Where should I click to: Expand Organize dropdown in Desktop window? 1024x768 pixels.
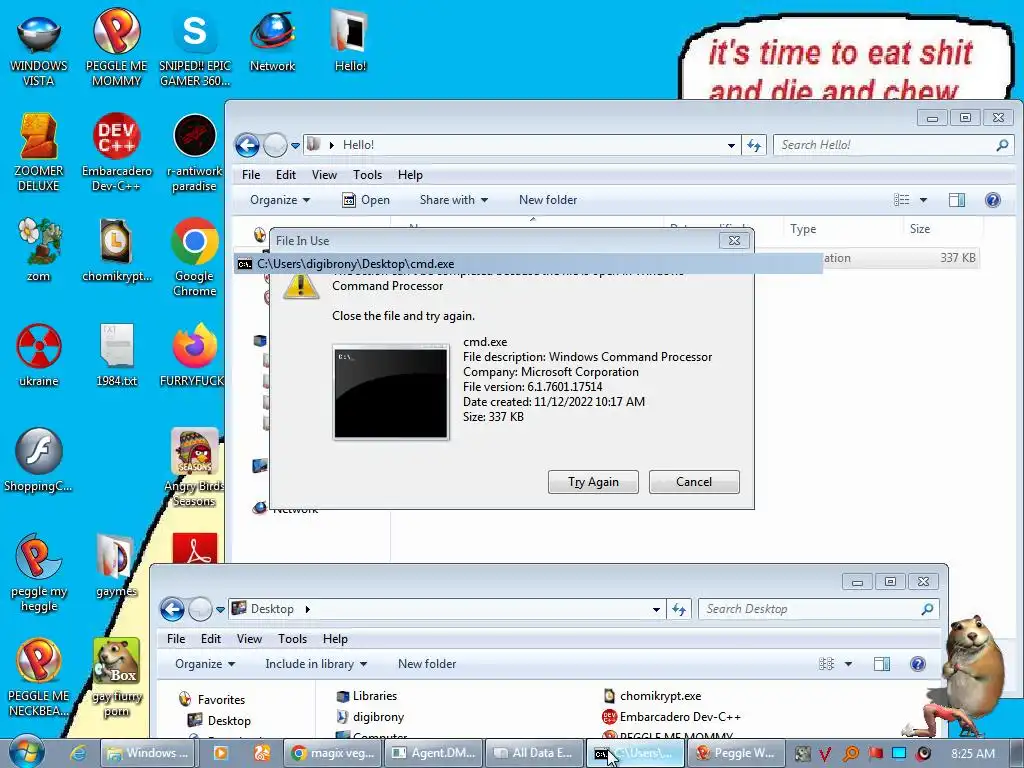pyautogui.click(x=205, y=664)
